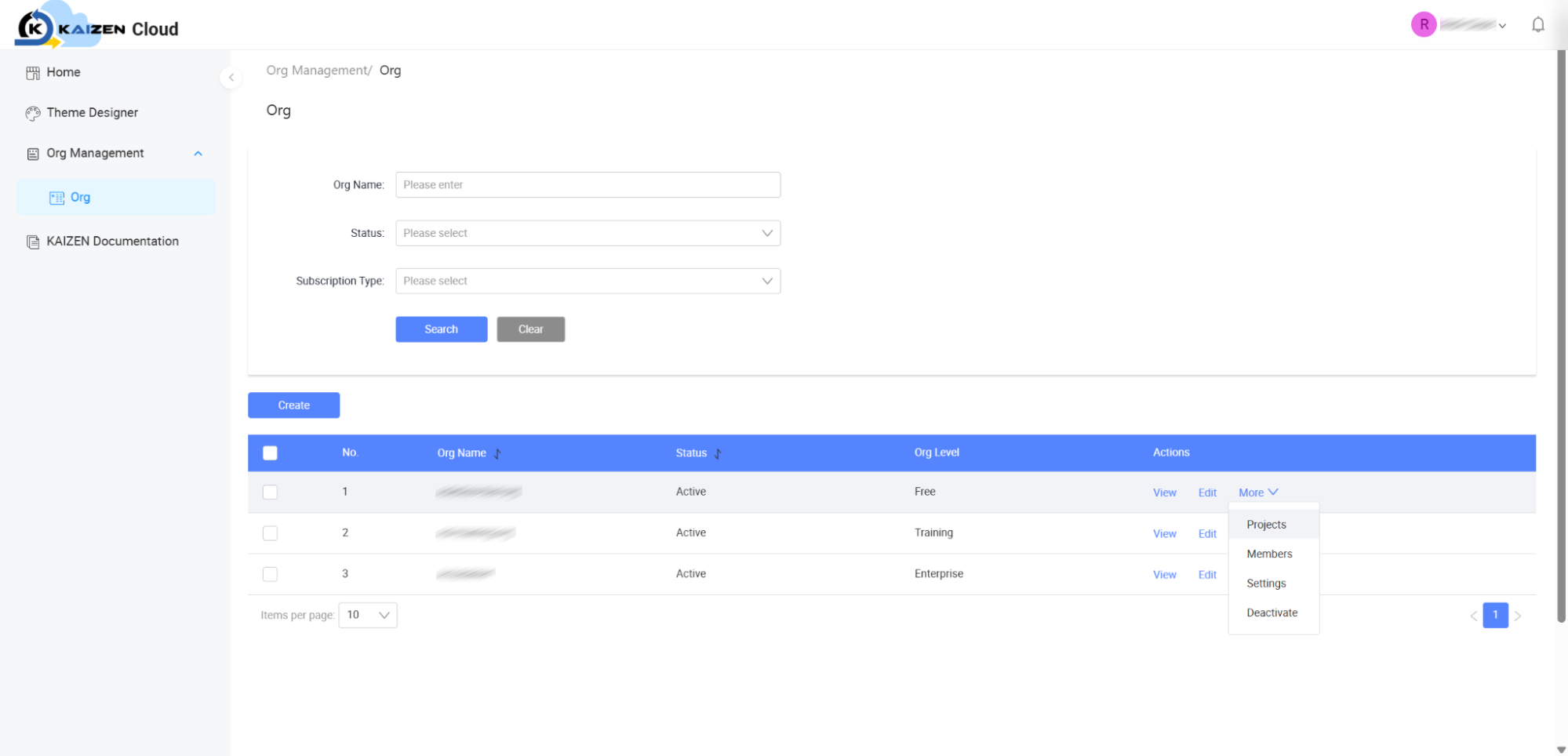Click the notification bell icon

click(x=1538, y=24)
